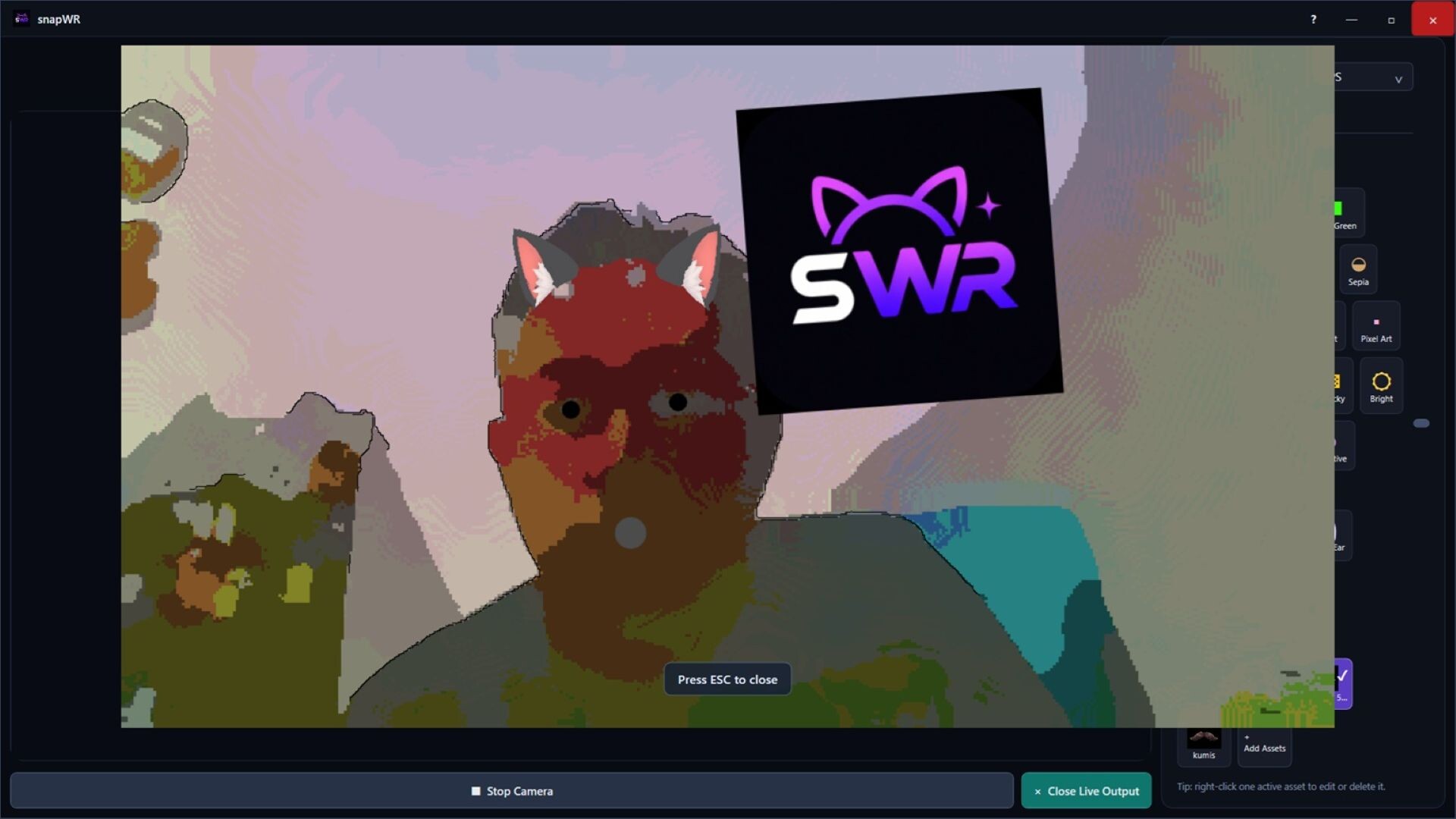The width and height of the screenshot is (1456, 819).
Task: Toggle the checked purple active asset
Action: [1342, 683]
